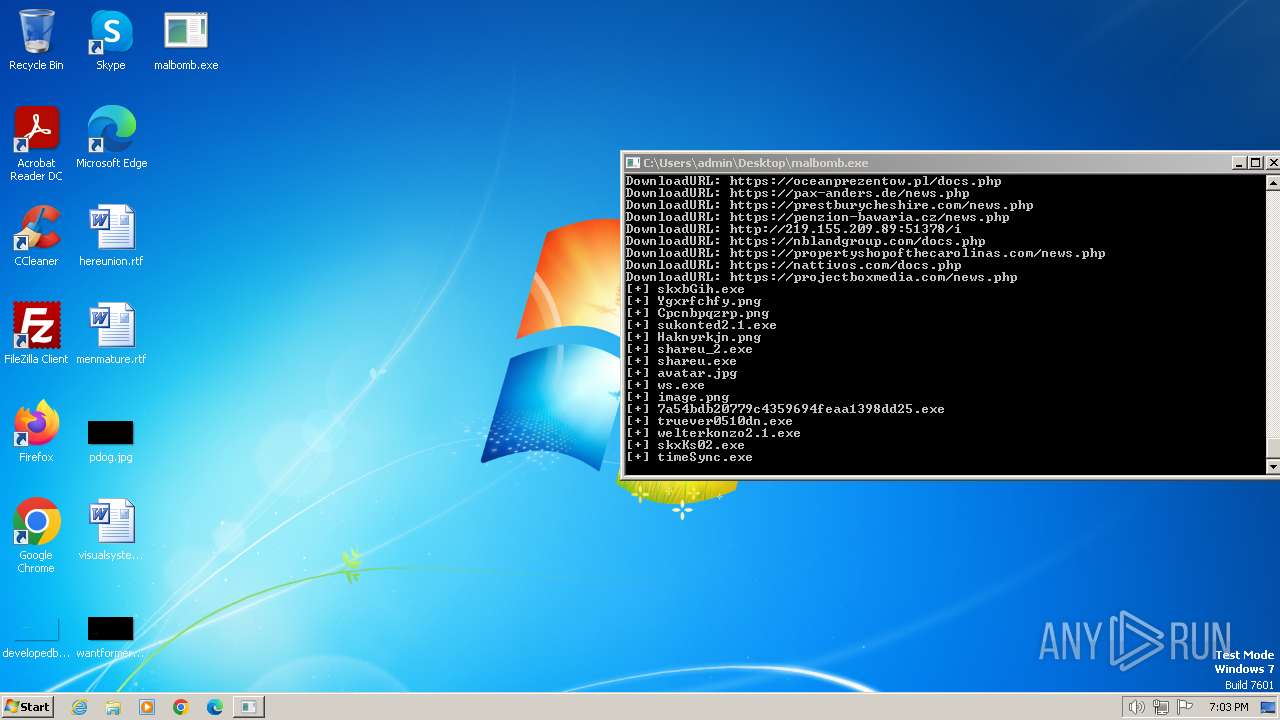
Task: Click the Cpcnbpqzrp.png console line
Action: click(x=697, y=313)
